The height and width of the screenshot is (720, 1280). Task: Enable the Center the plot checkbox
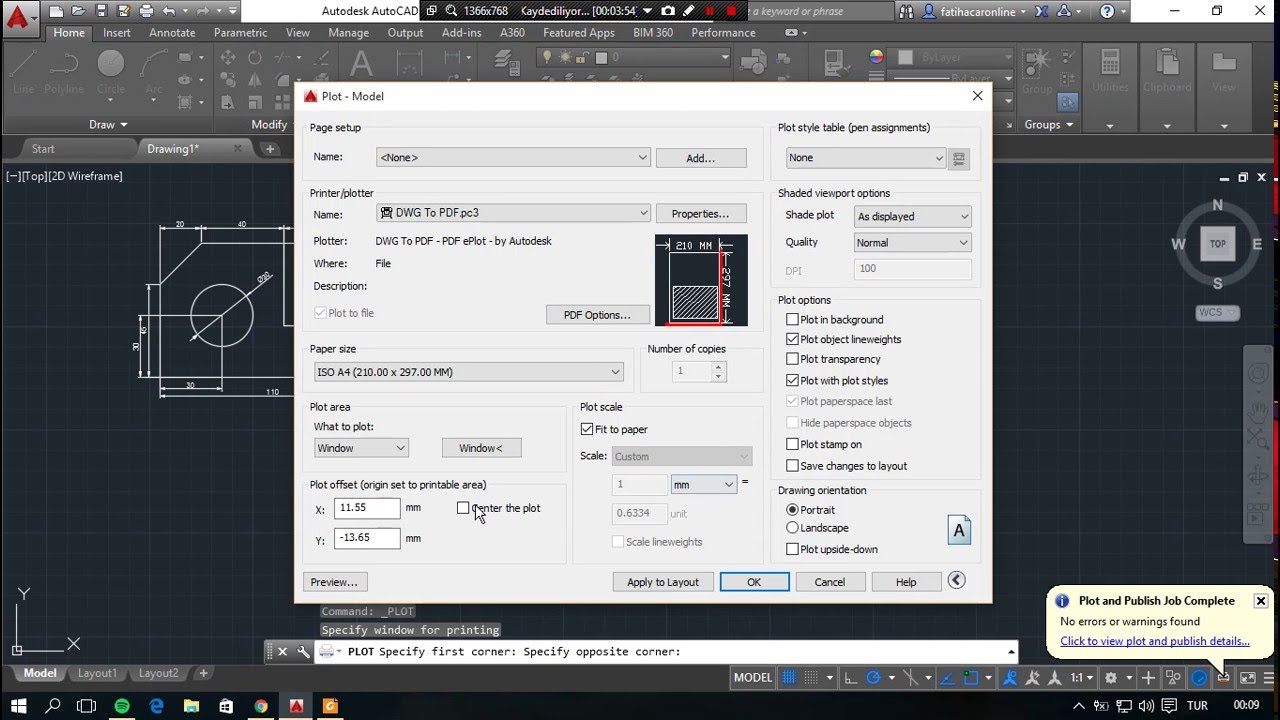463,508
